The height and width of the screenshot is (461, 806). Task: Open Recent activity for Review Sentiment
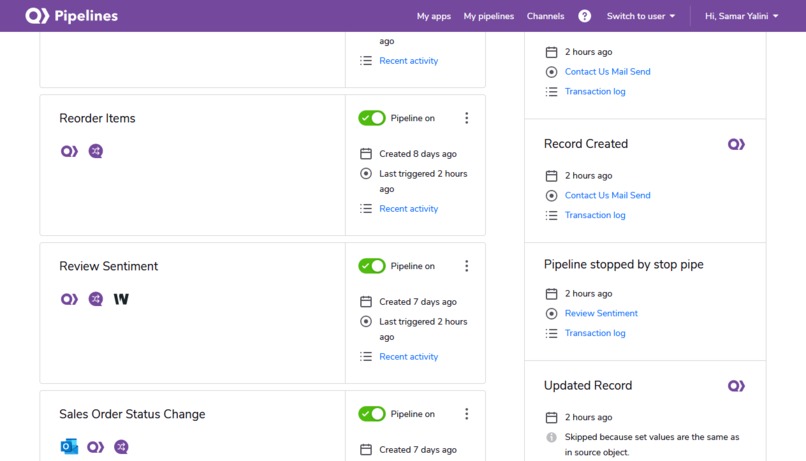click(409, 357)
